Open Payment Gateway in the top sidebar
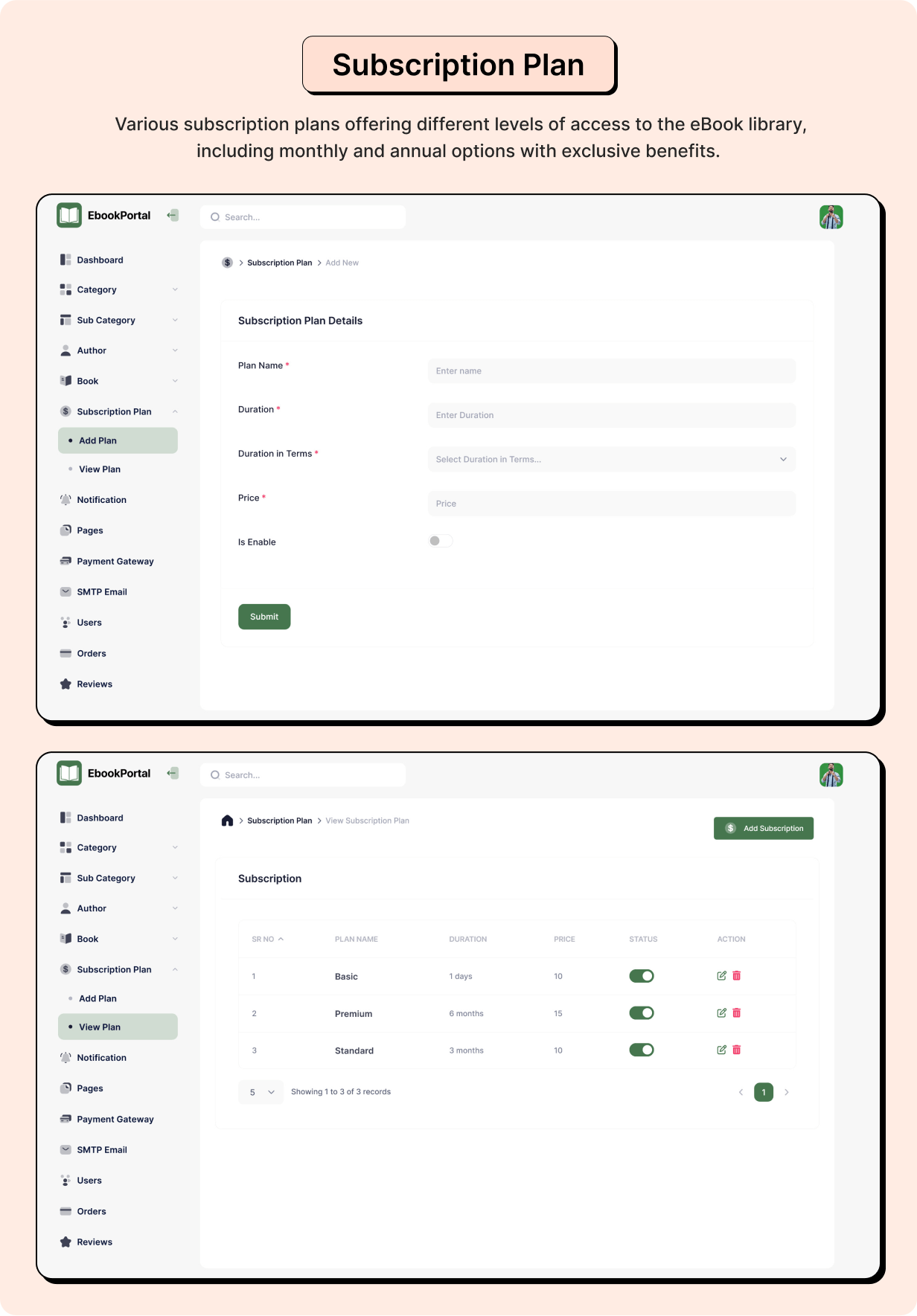 115,562
